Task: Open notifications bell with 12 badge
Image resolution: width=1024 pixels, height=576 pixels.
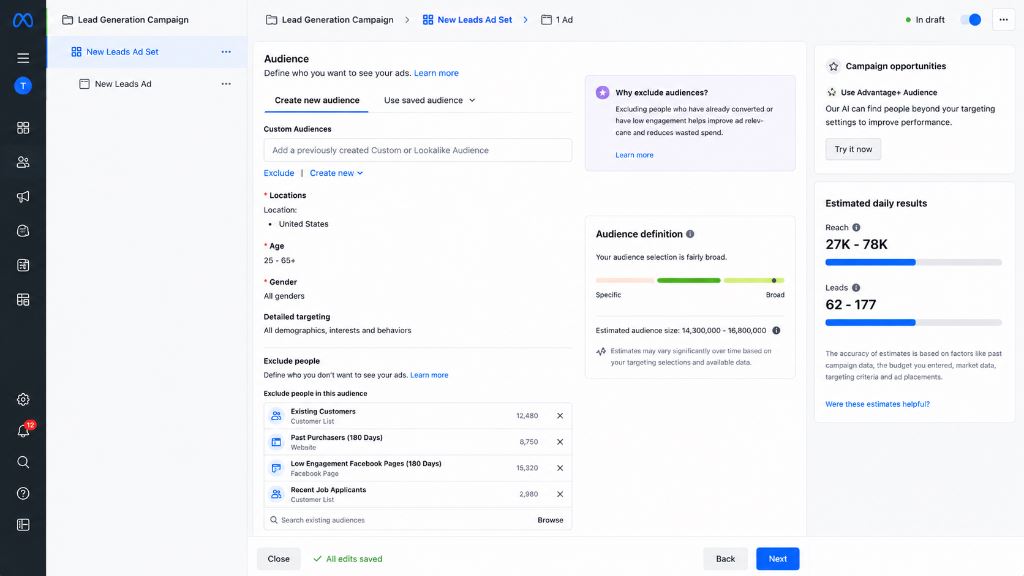Action: pyautogui.click(x=24, y=430)
